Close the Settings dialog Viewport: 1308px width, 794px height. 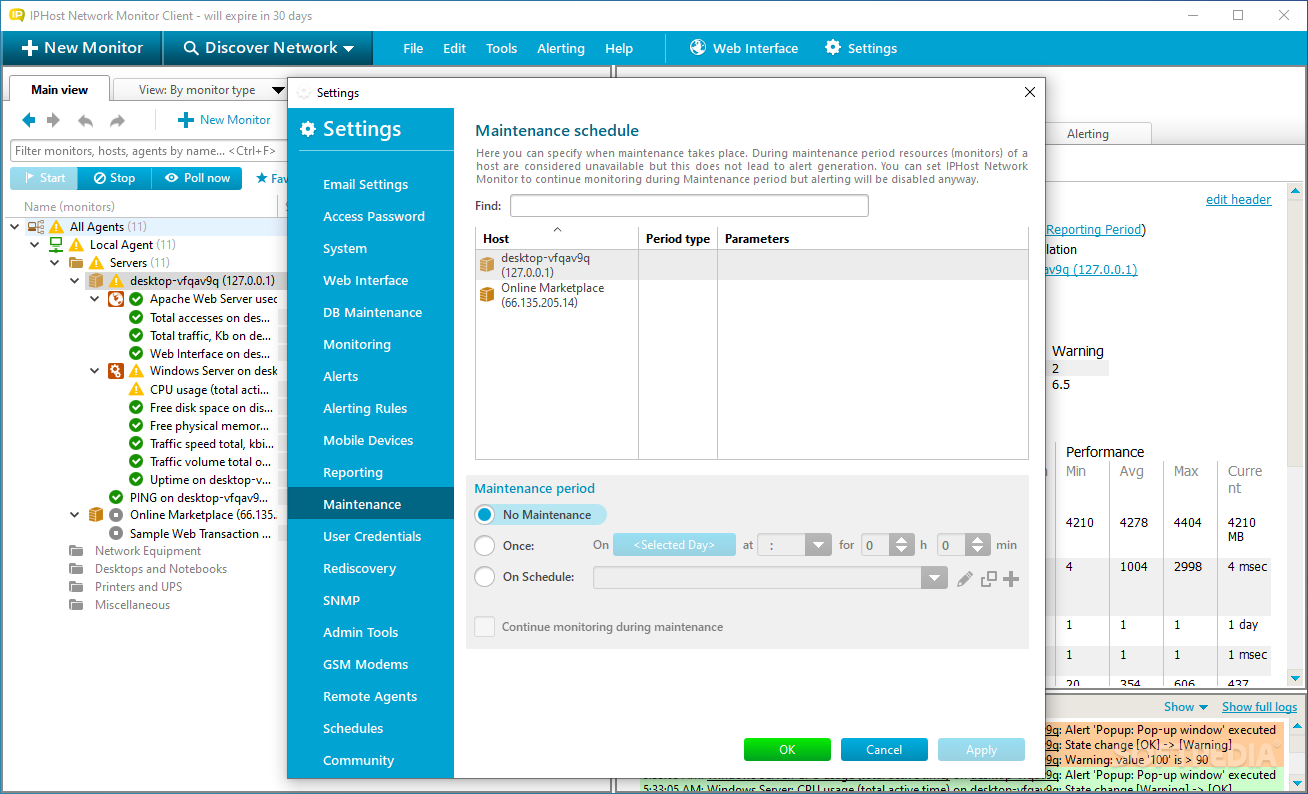(1030, 92)
